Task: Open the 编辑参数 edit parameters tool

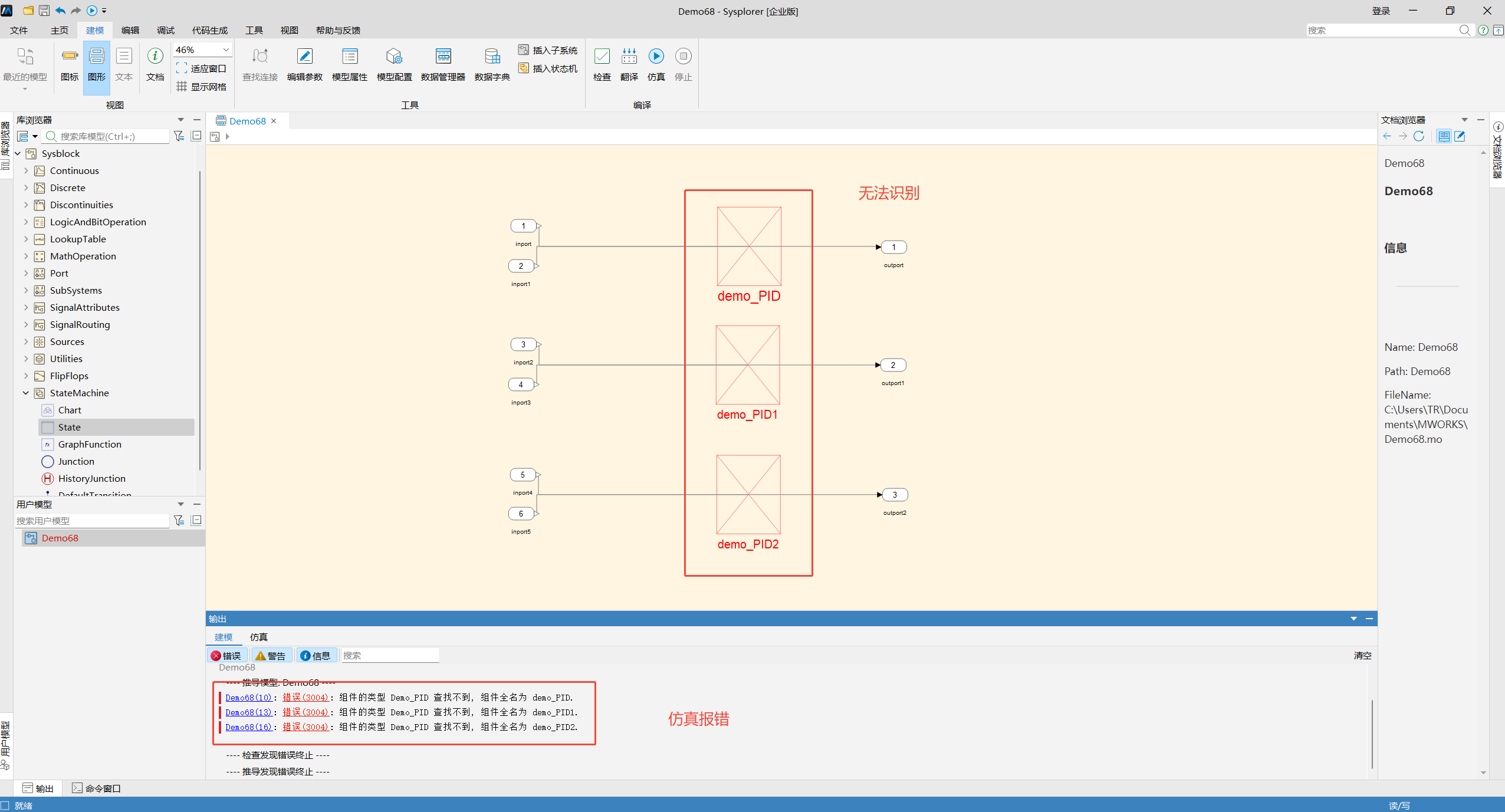Action: pyautogui.click(x=304, y=56)
